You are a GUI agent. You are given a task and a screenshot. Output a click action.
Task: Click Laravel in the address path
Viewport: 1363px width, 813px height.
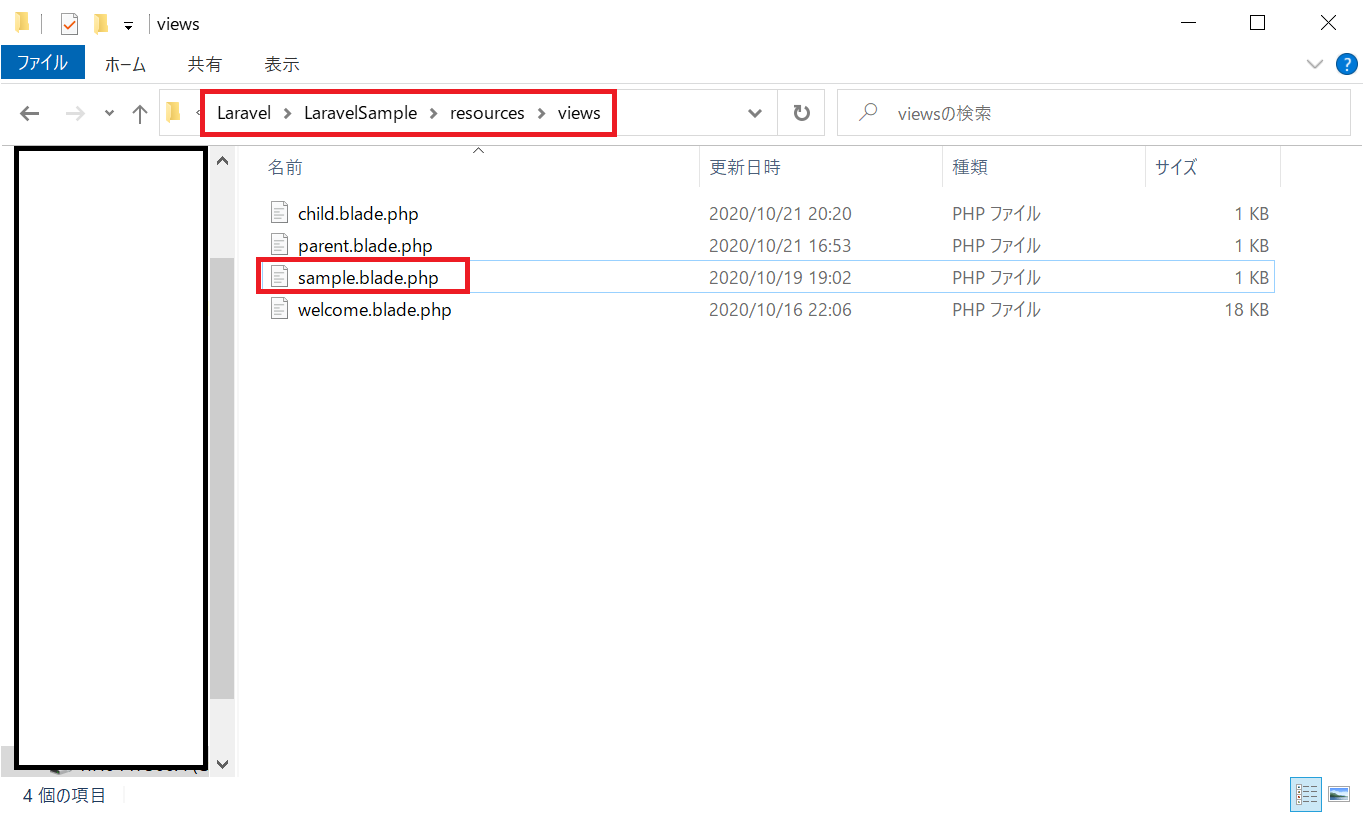point(244,113)
